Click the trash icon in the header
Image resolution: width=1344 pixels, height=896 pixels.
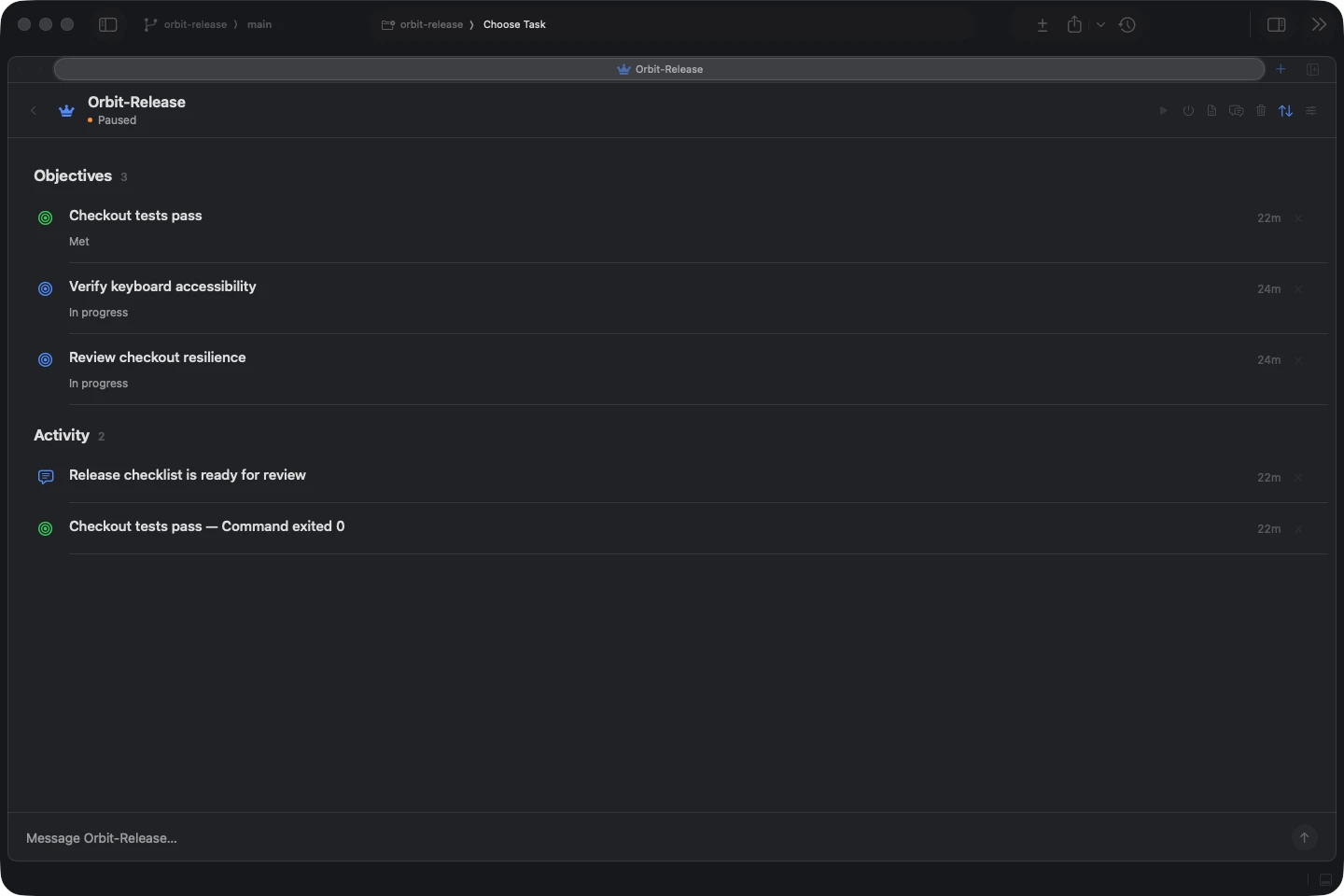point(1261,111)
